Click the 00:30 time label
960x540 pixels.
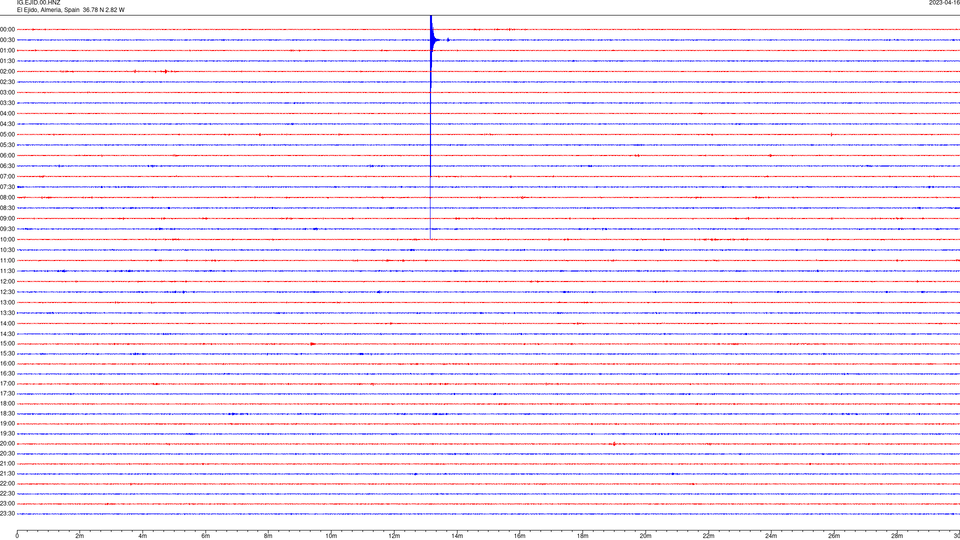pyautogui.click(x=7, y=40)
